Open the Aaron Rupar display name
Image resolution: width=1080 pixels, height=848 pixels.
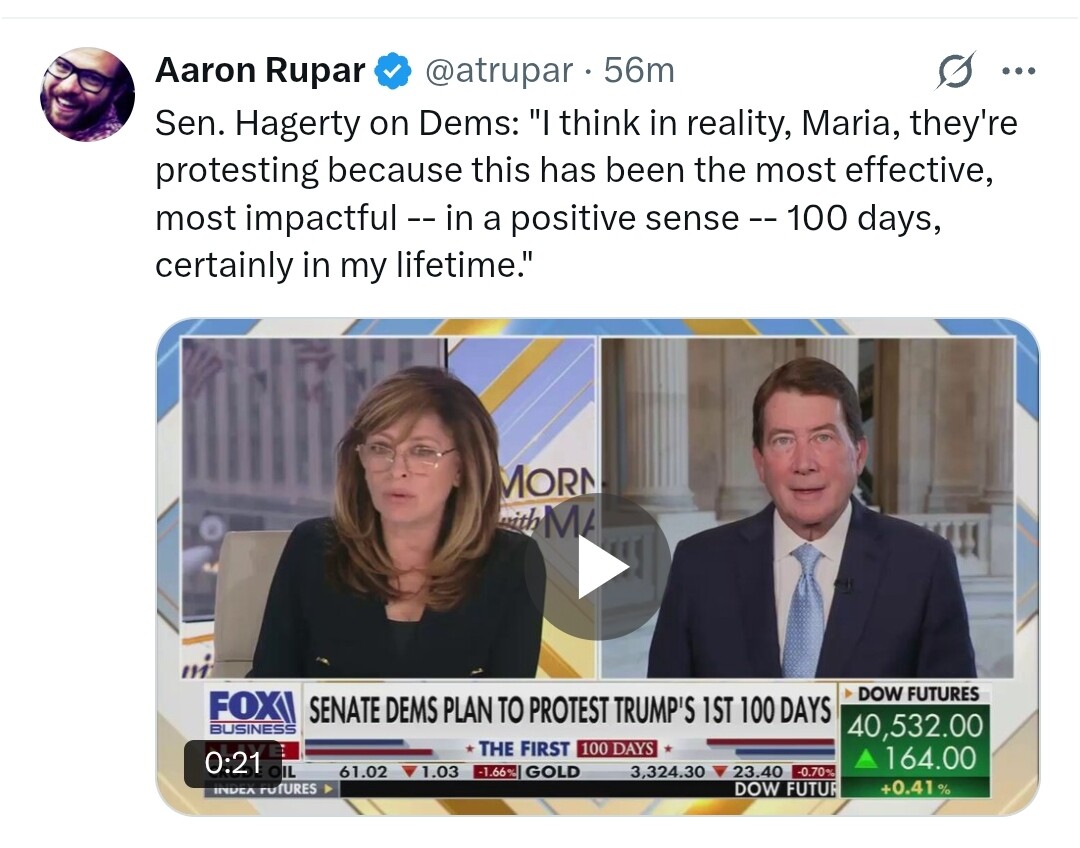coord(260,70)
